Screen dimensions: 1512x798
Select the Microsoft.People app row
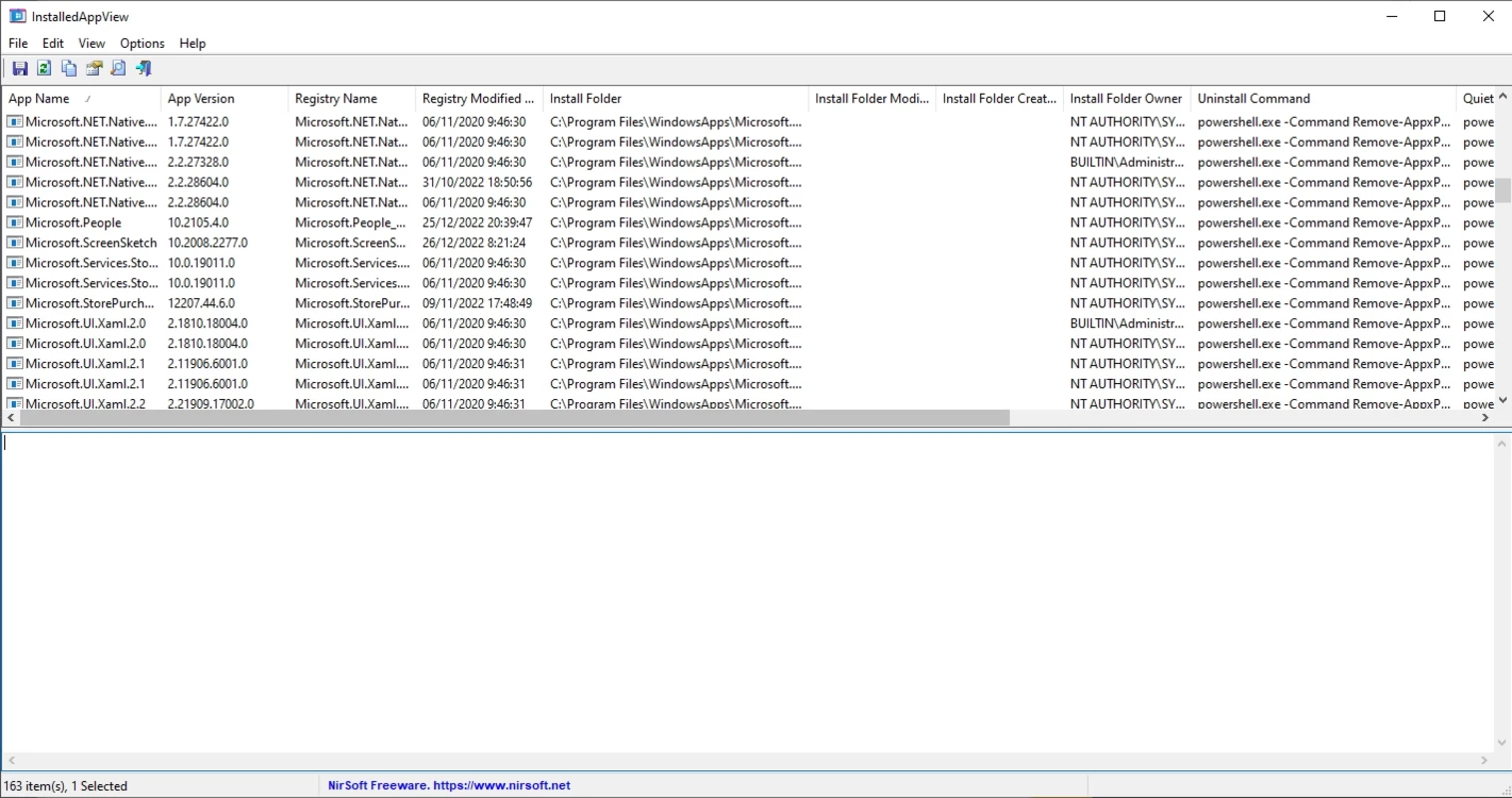749,222
